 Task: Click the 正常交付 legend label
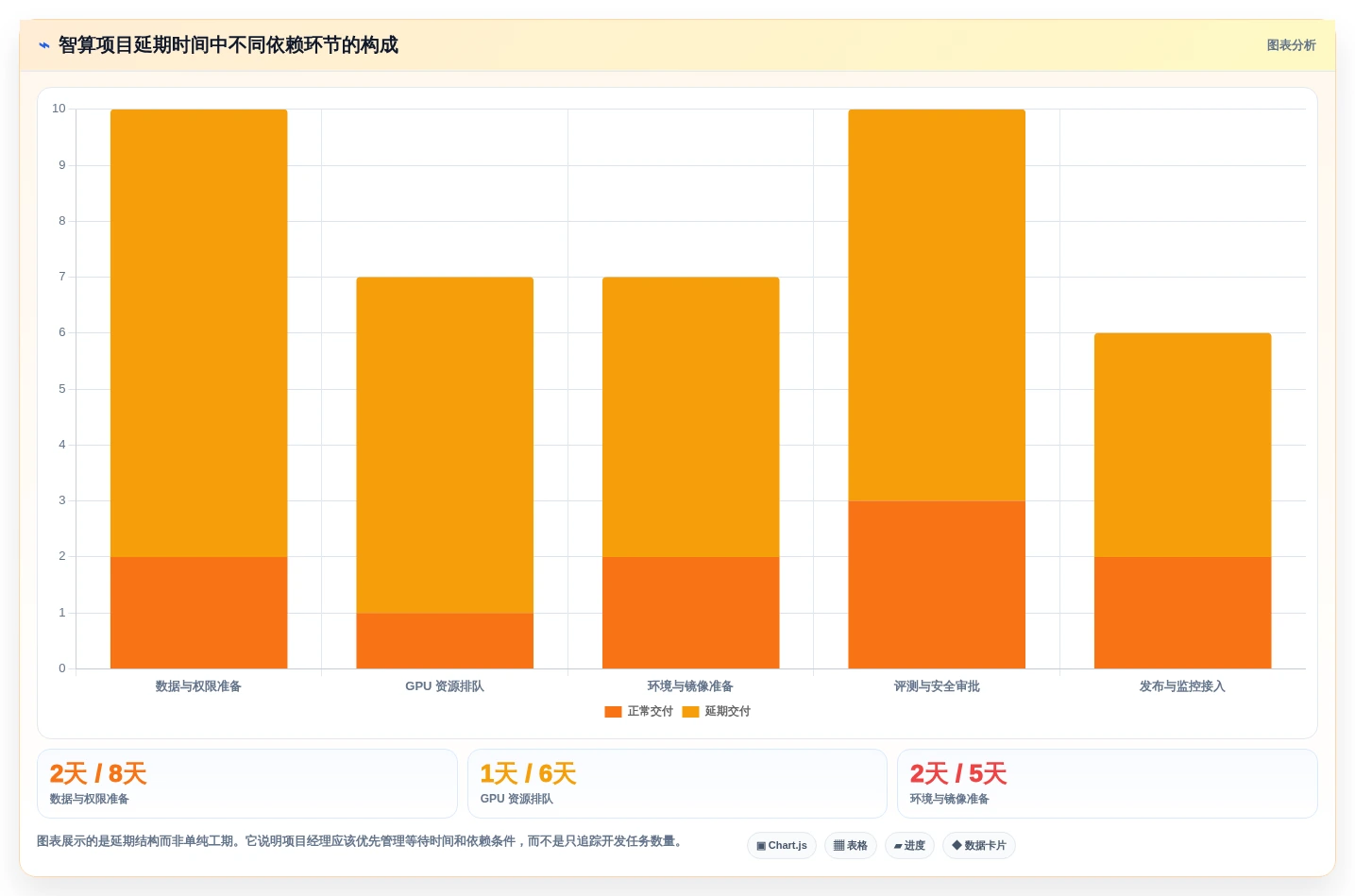point(650,712)
